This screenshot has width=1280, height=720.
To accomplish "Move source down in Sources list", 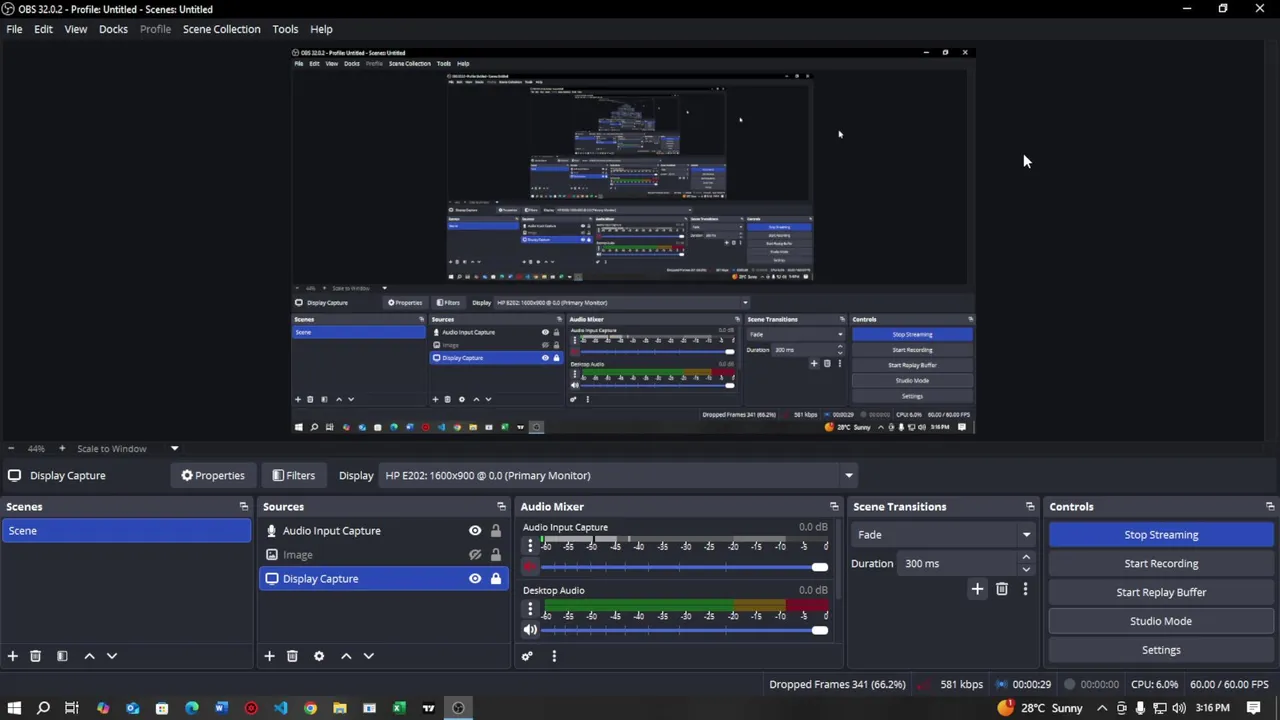I will pyautogui.click(x=369, y=656).
